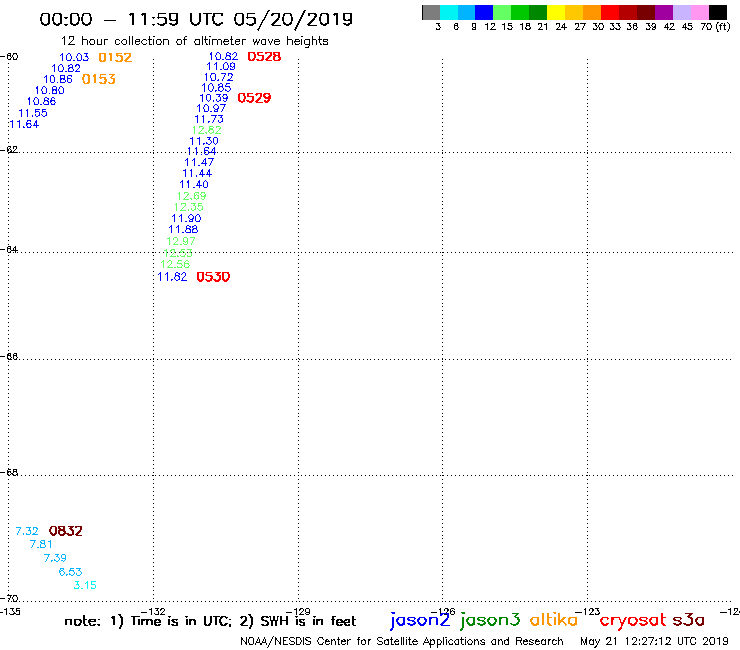Click the -68 latitude axis label
Viewport: 740px width, 650px height.
(9, 472)
